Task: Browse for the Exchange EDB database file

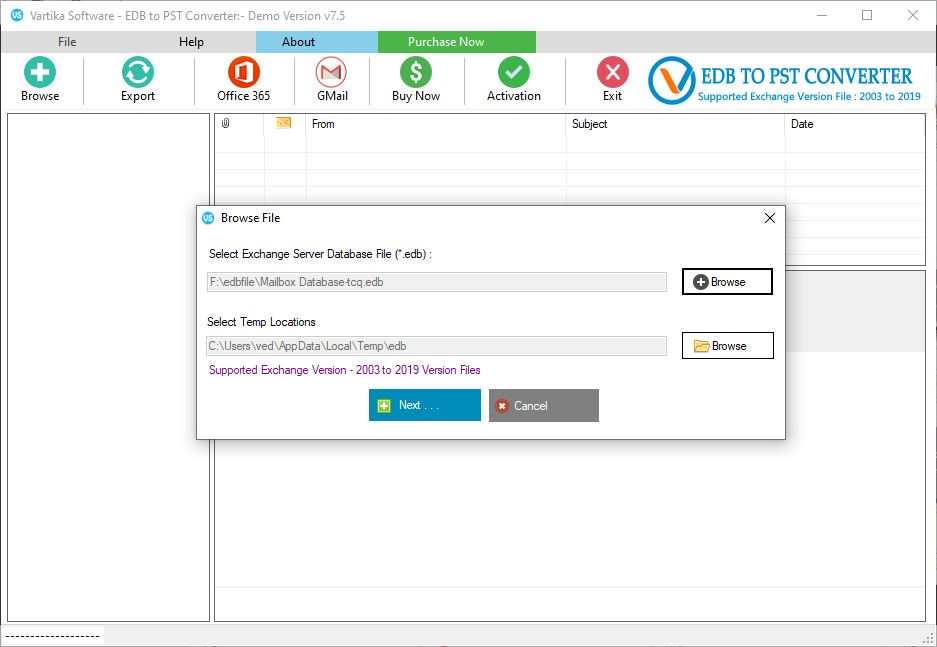Action: [x=727, y=282]
